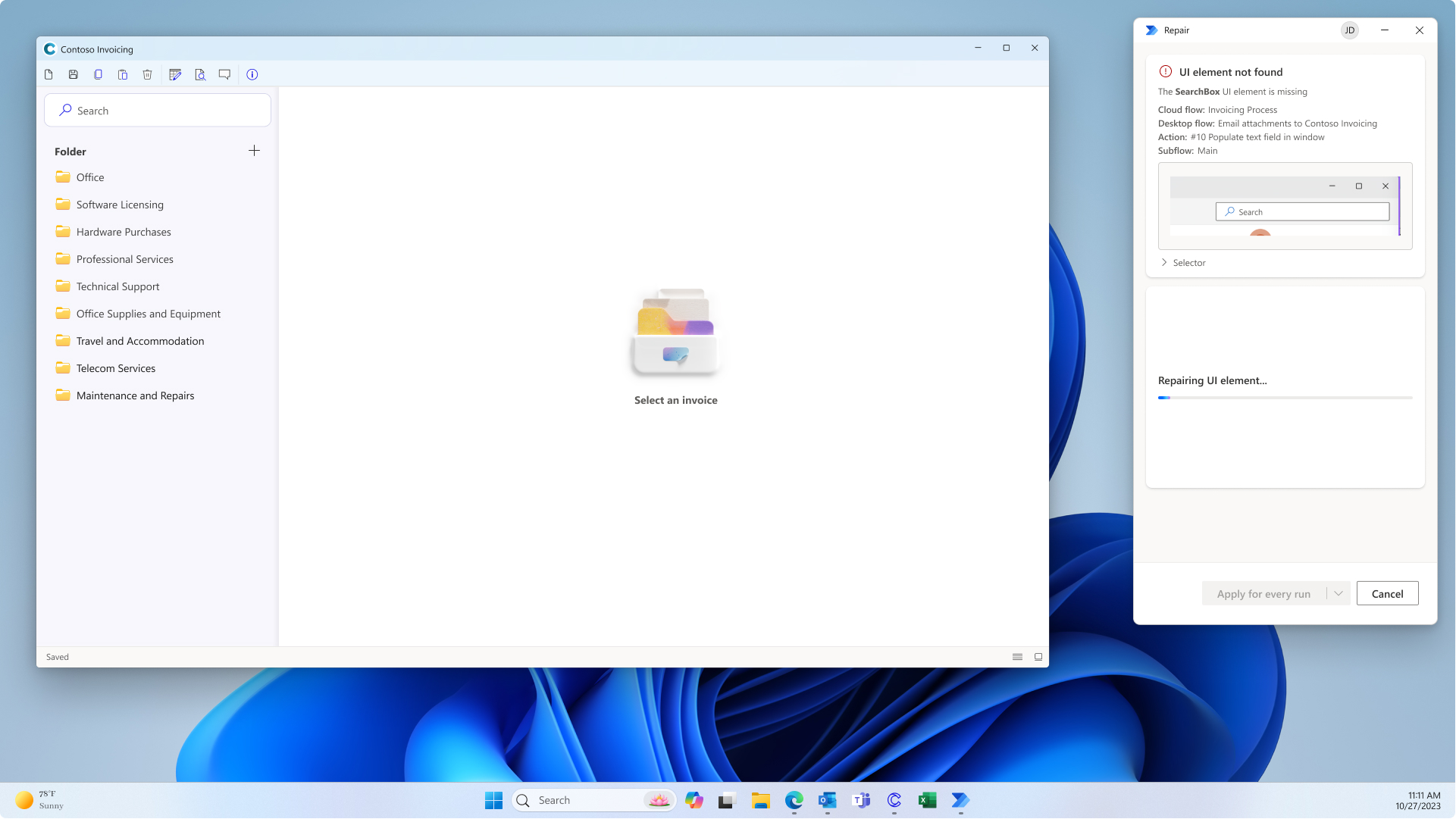Click the Paste clipboard icon
The height and width of the screenshot is (819, 1456).
(x=123, y=74)
